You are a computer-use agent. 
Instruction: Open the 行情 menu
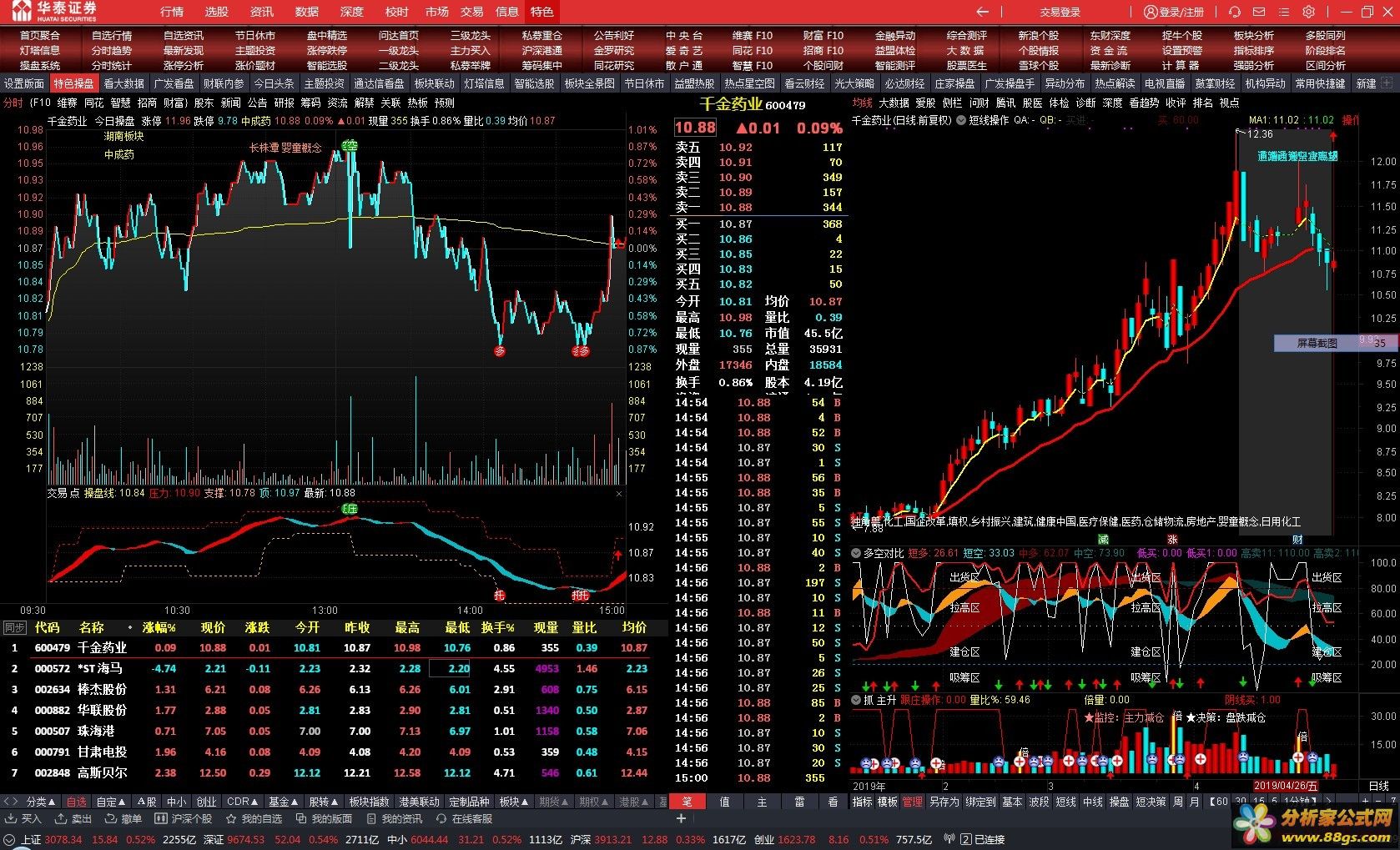pos(172,12)
